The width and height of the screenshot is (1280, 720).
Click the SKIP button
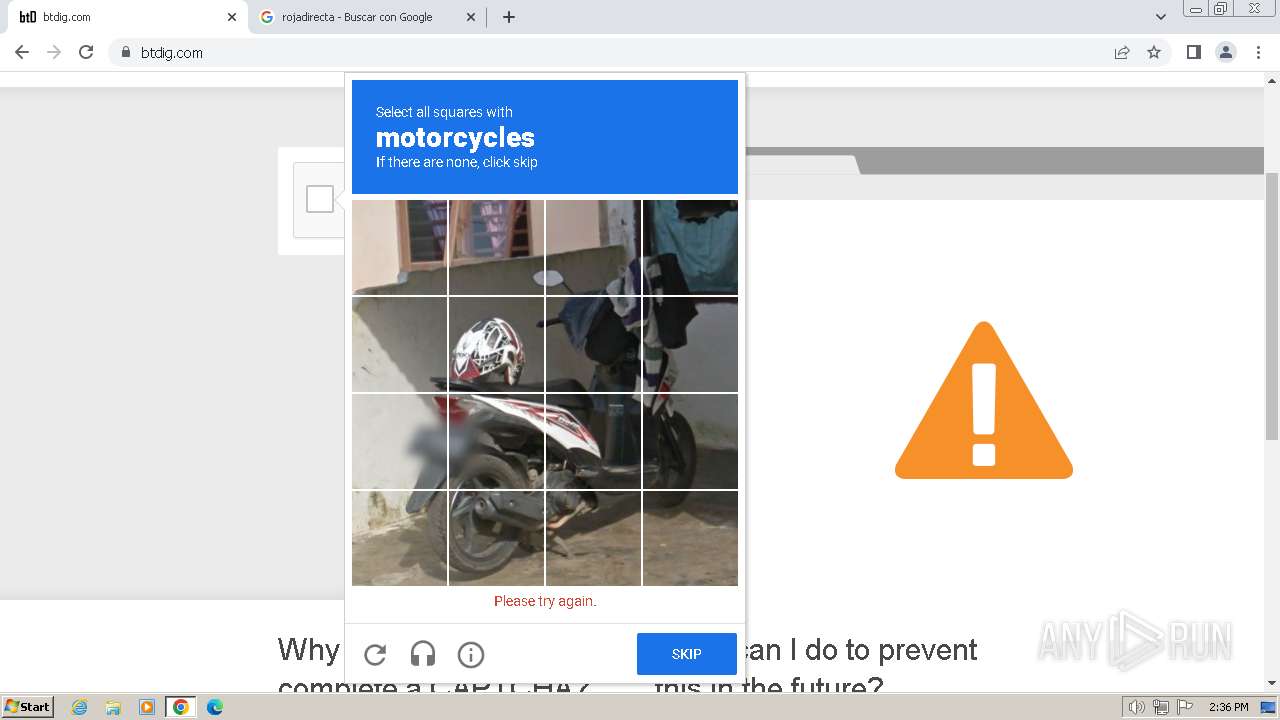click(x=687, y=654)
